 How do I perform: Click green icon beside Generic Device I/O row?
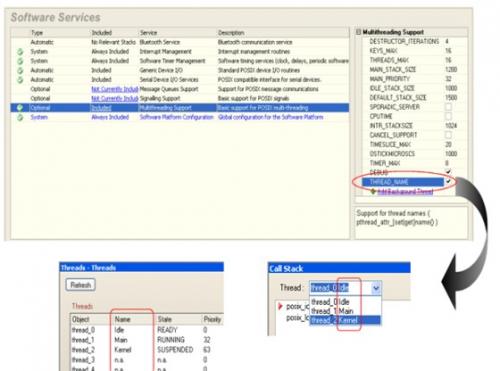point(20,70)
